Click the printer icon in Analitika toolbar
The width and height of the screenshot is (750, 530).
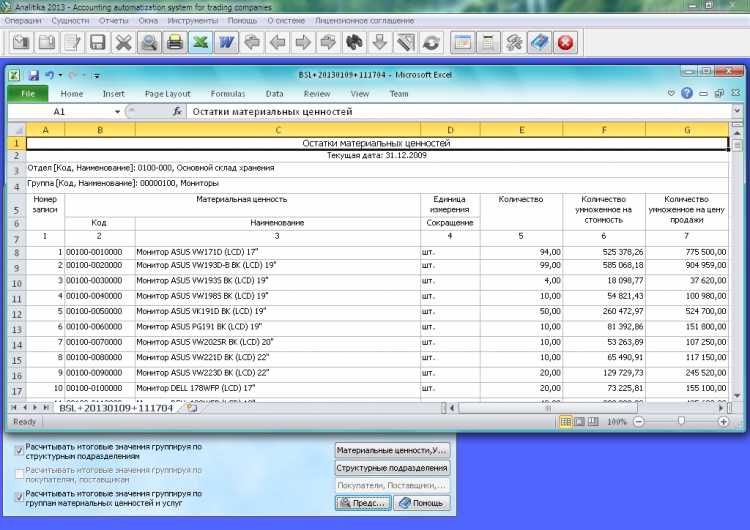[175, 43]
